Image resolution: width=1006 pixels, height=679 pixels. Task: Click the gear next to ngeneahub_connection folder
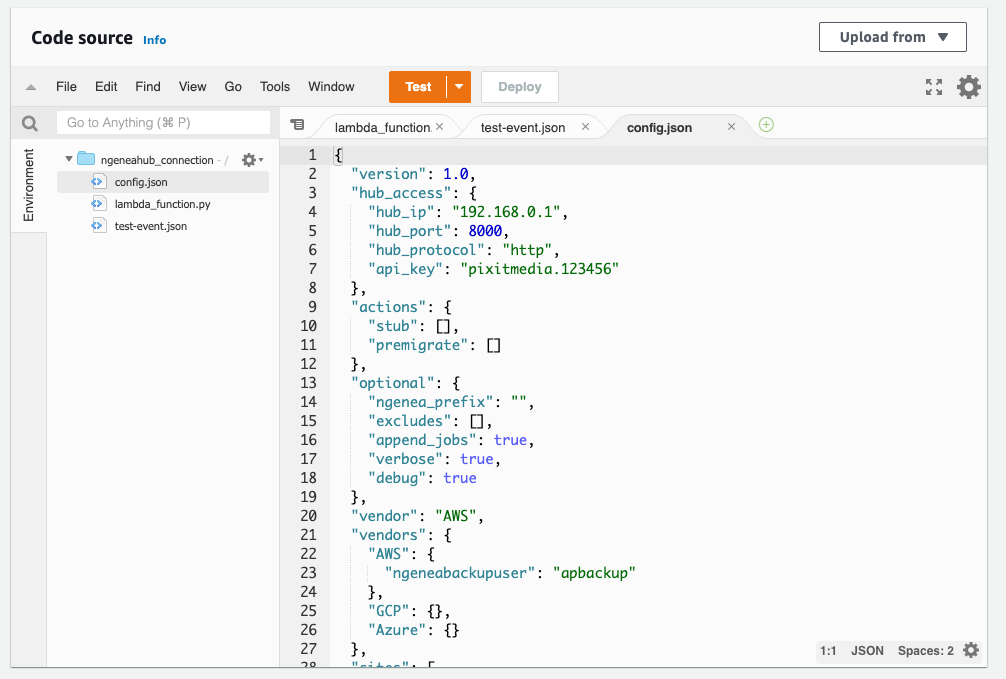pos(251,158)
